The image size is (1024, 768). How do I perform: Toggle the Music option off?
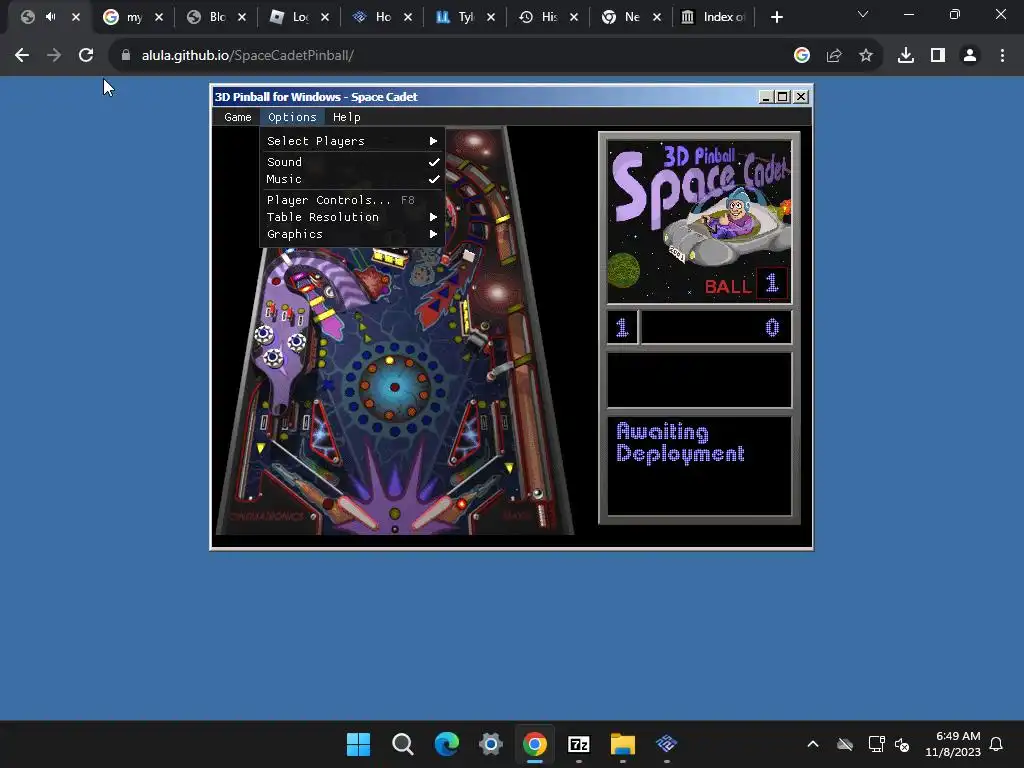point(352,179)
